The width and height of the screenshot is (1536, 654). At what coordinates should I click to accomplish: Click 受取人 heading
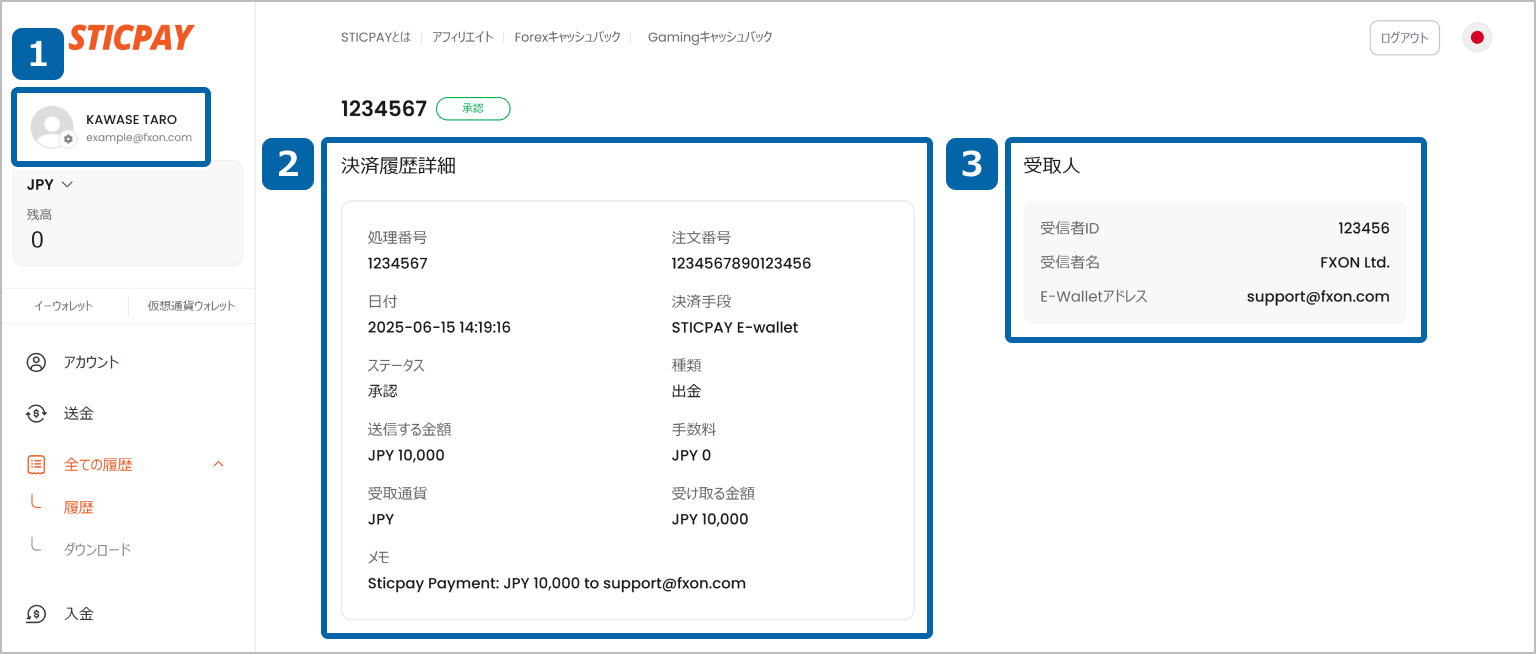(1051, 166)
